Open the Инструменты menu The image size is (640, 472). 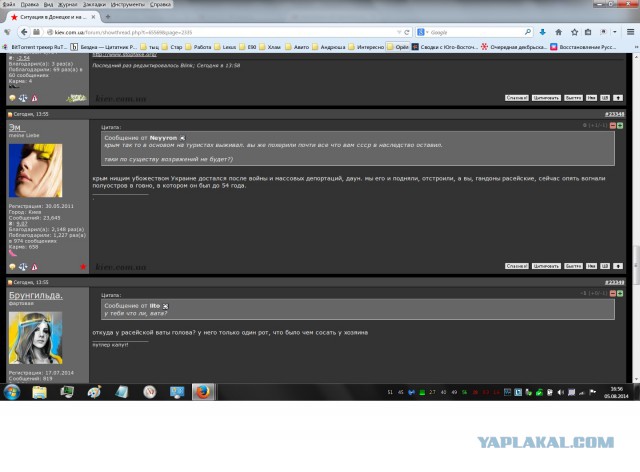(x=127, y=4)
